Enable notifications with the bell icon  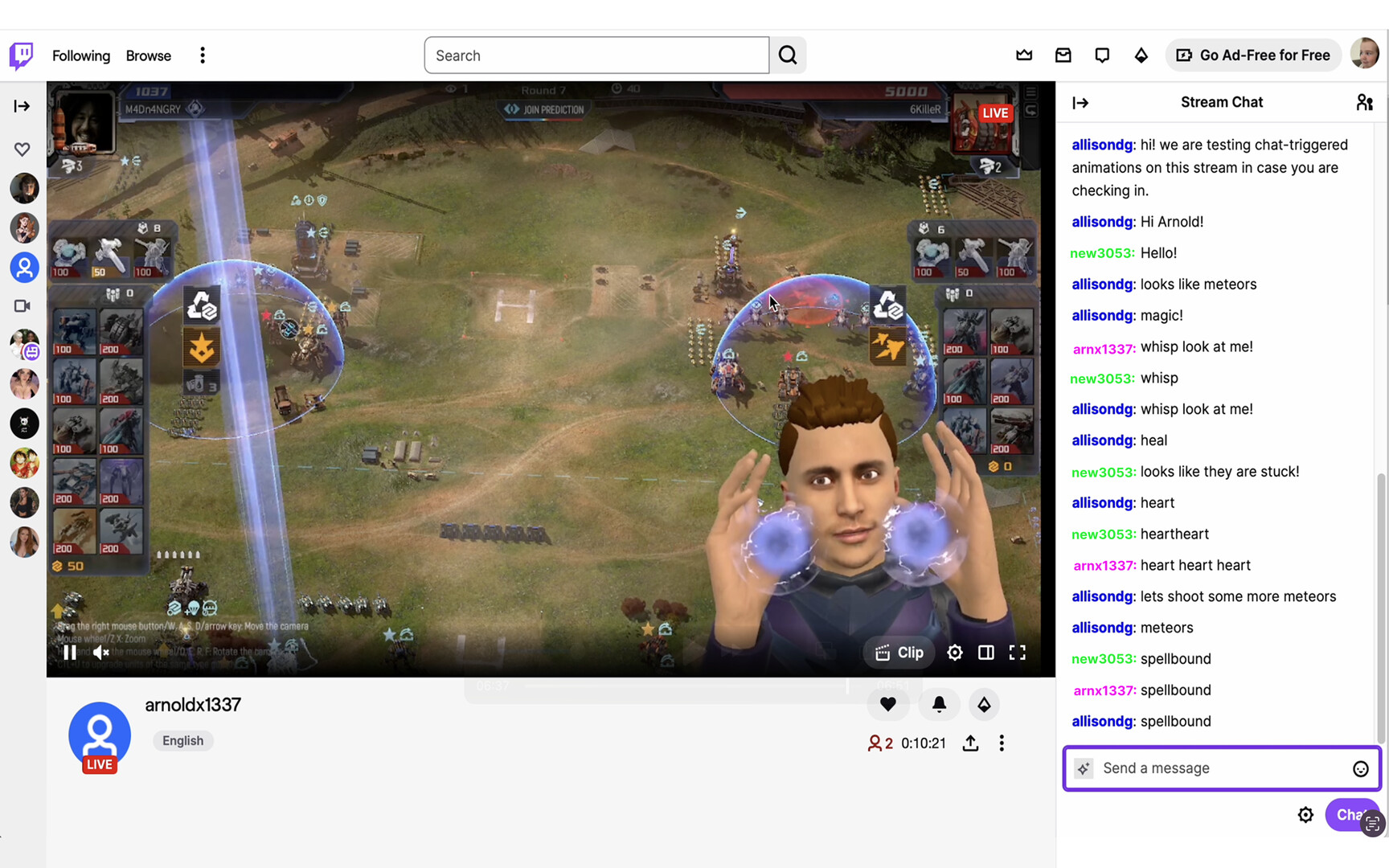tap(939, 704)
